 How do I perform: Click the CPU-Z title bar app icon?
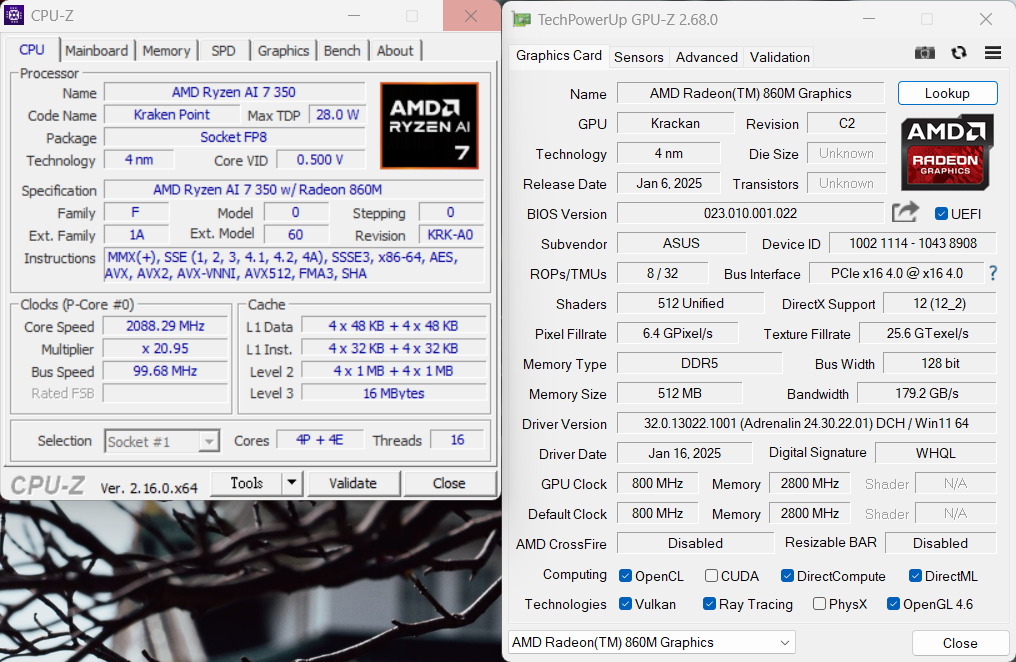click(x=14, y=15)
